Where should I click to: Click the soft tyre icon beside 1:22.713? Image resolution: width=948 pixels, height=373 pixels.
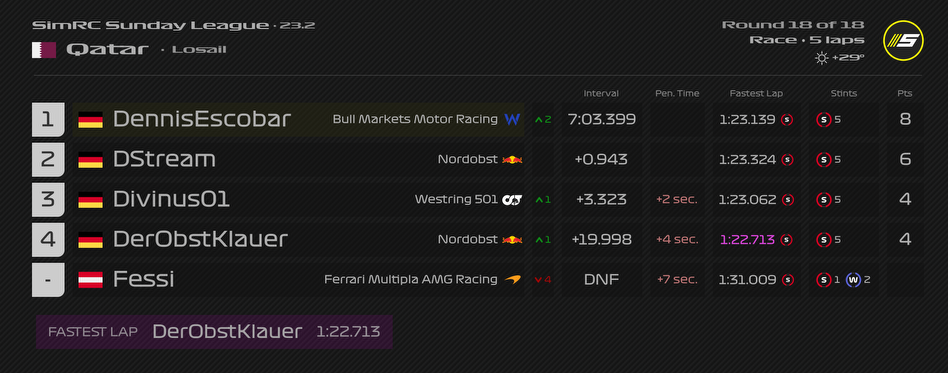(x=787, y=239)
